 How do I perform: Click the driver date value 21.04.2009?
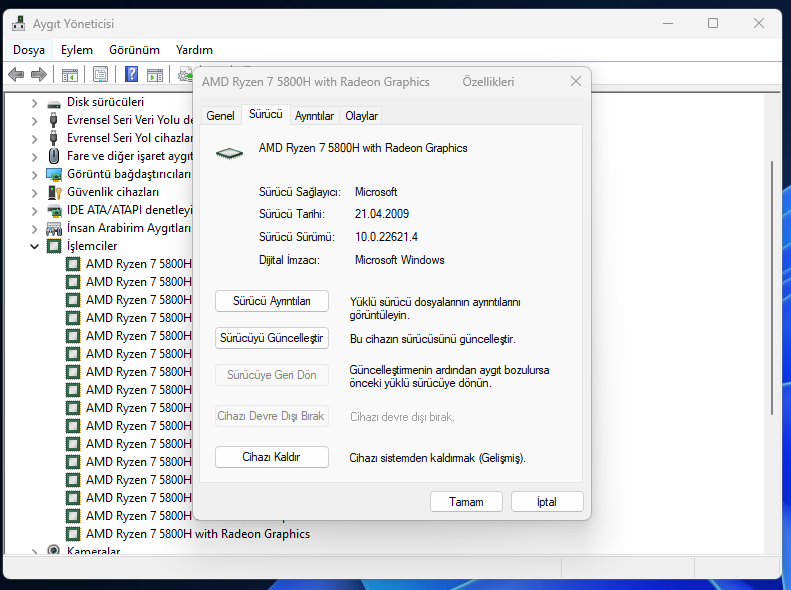point(382,214)
